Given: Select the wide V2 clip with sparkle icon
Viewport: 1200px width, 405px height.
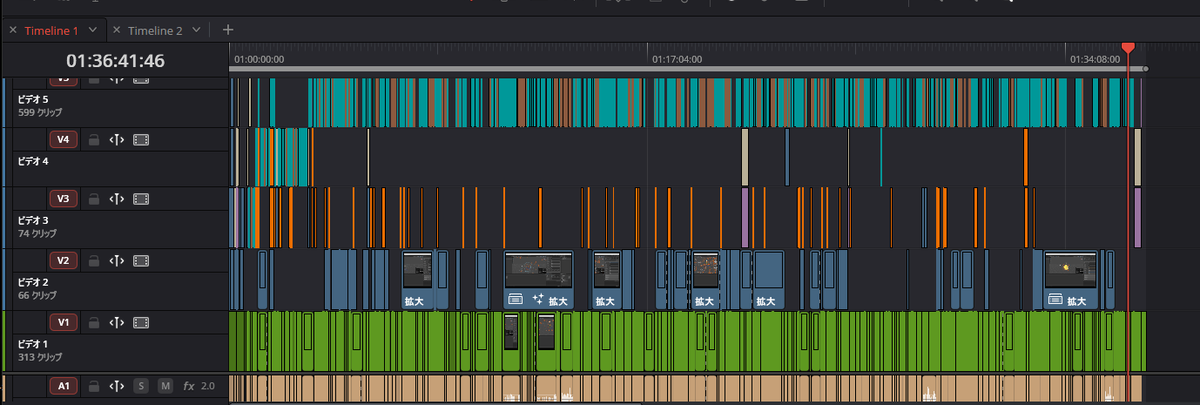Looking at the screenshot, I should pyautogui.click(x=538, y=280).
